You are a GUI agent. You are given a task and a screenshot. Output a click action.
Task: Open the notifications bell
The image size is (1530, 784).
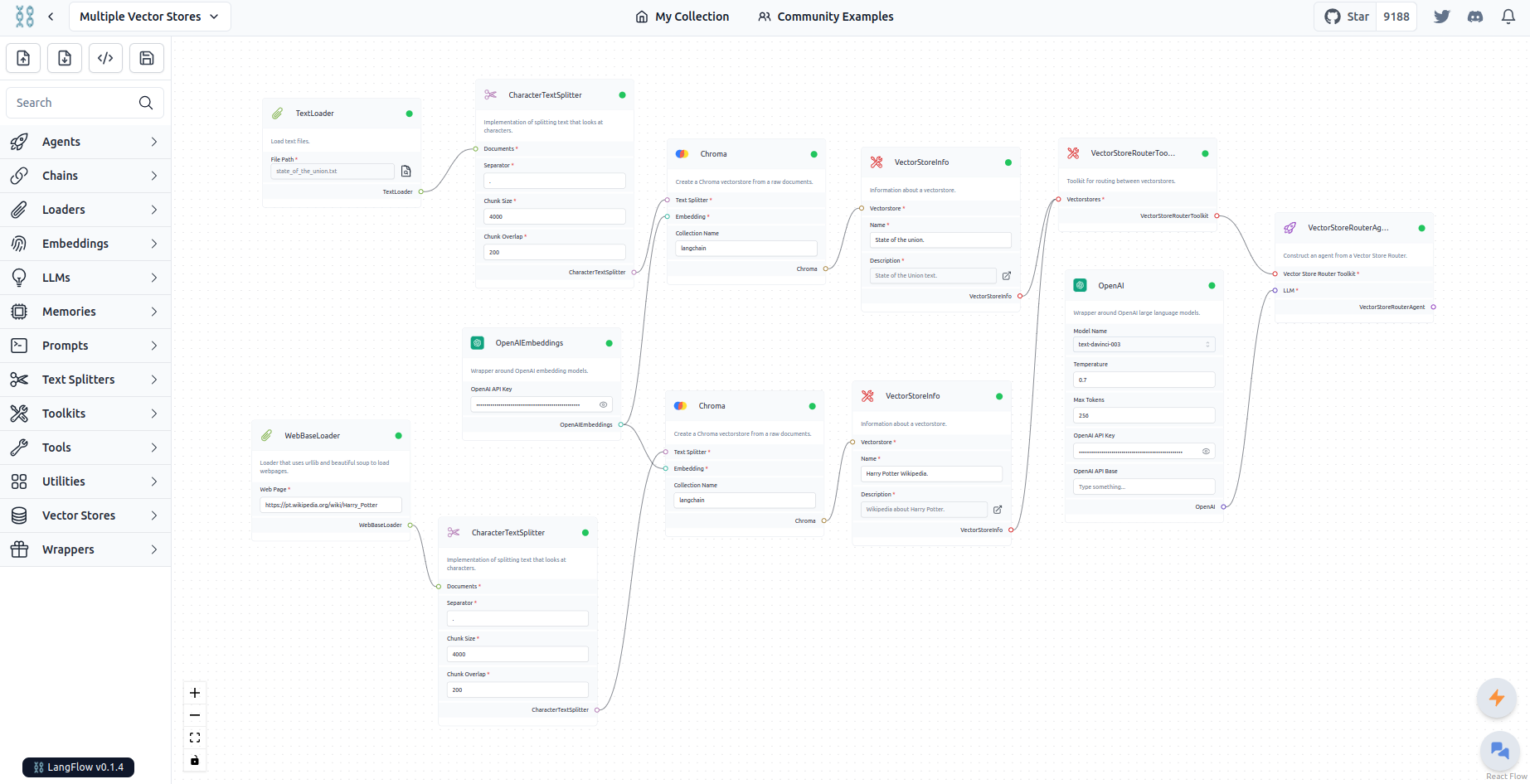click(x=1508, y=17)
